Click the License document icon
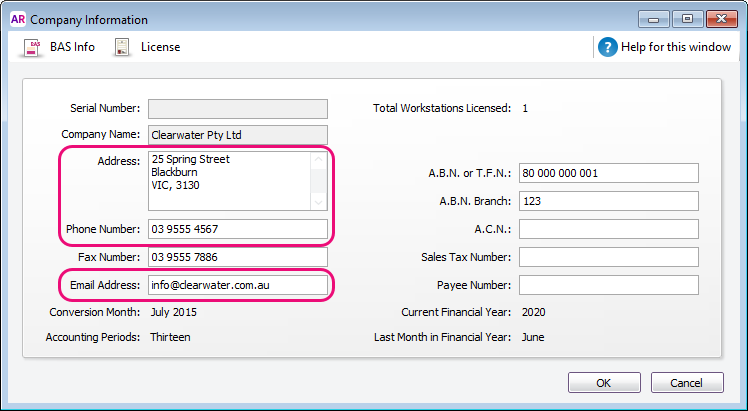748x411 pixels. (x=123, y=47)
